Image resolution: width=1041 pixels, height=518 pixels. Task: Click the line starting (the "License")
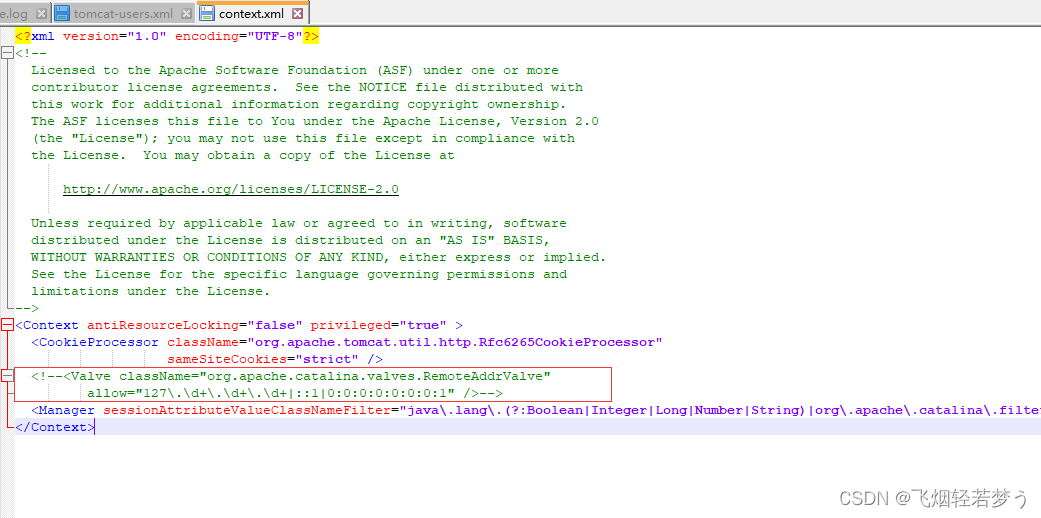[x=303, y=138]
